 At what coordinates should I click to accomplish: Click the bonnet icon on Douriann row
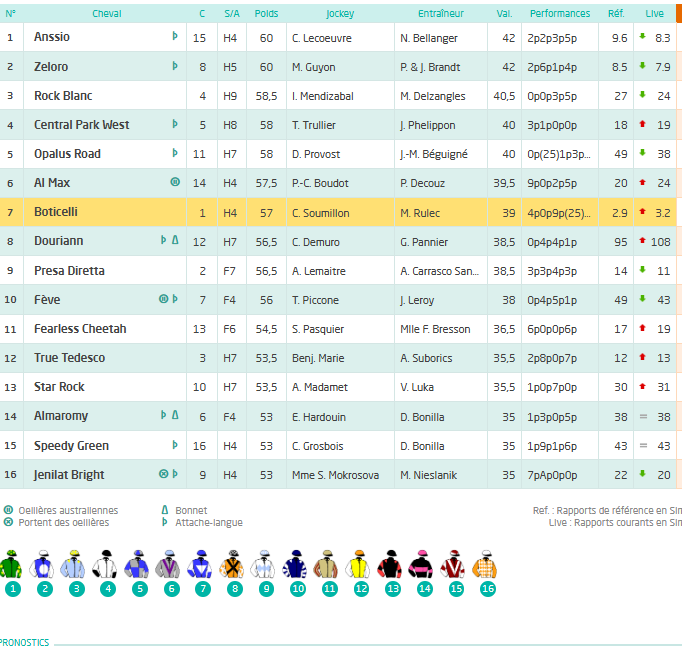tap(175, 240)
